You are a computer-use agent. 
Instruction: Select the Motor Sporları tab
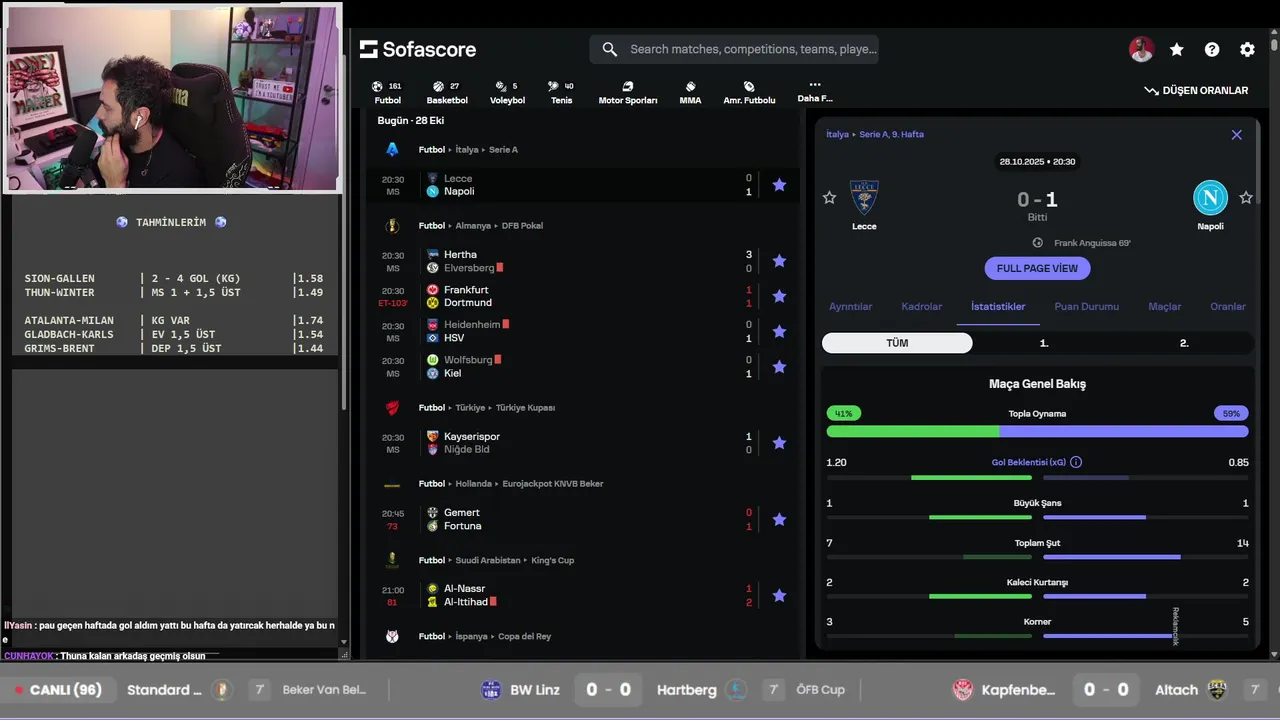pos(628,92)
